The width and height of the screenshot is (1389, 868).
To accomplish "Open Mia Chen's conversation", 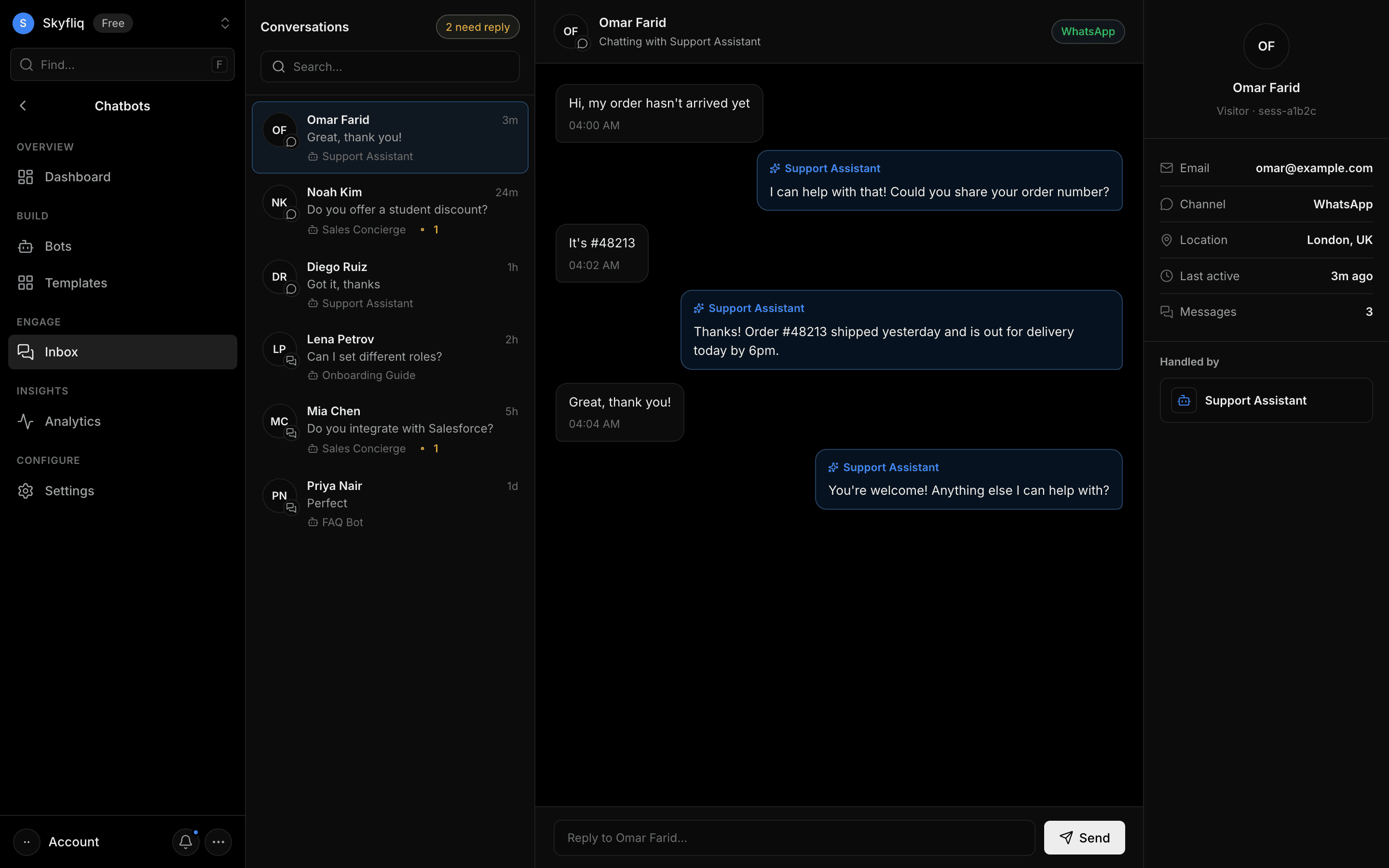I will (x=390, y=429).
